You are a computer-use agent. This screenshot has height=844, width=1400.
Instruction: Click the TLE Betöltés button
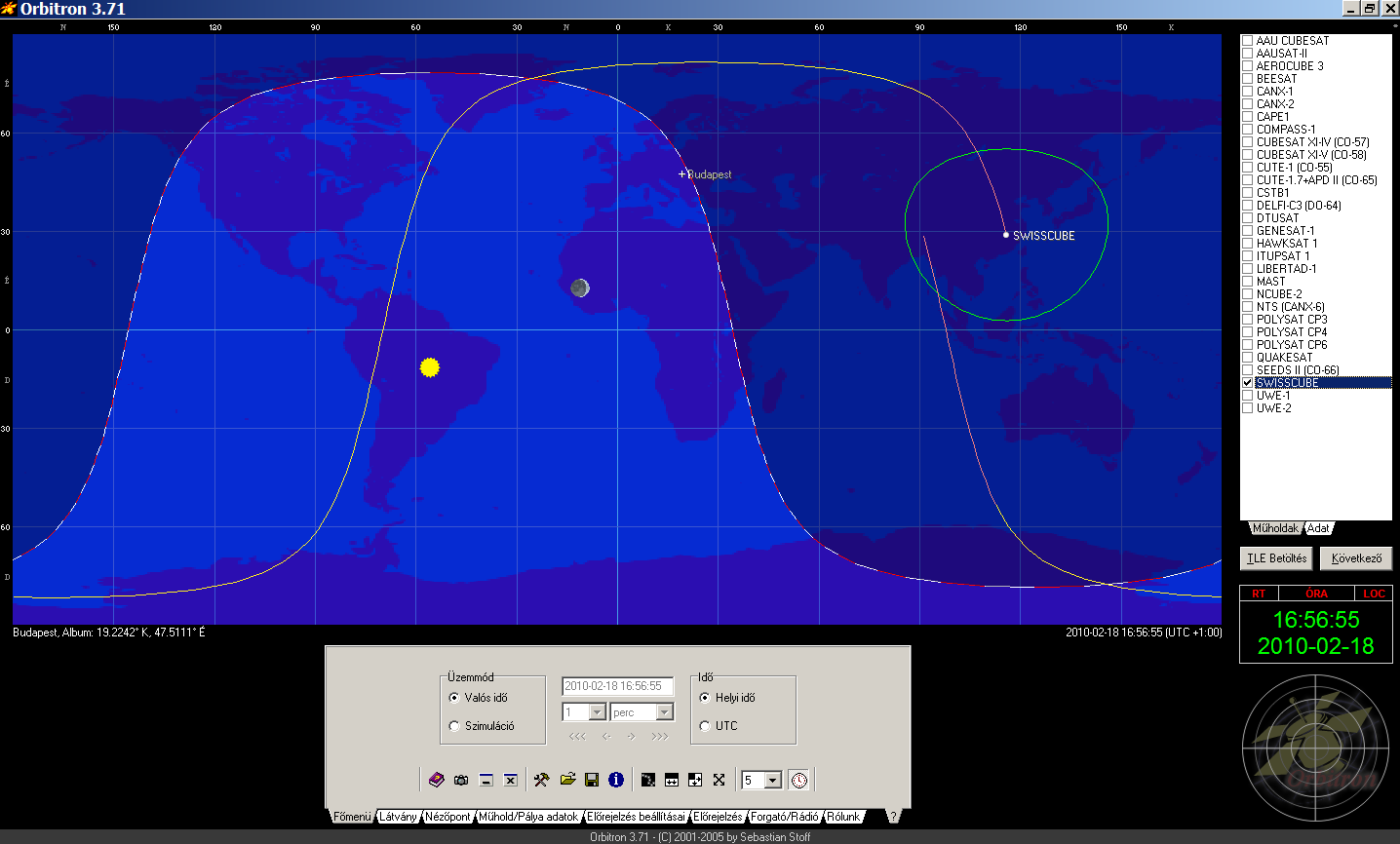pos(1277,558)
